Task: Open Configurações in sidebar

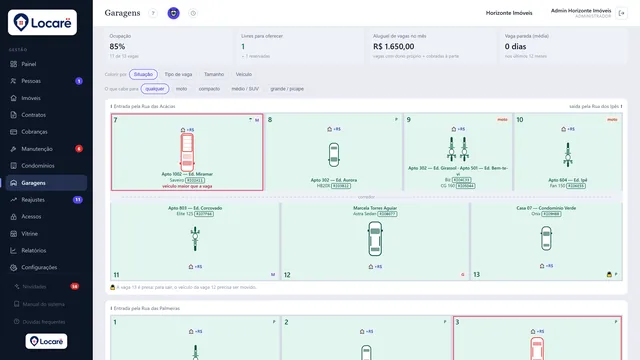Action: (x=46, y=267)
